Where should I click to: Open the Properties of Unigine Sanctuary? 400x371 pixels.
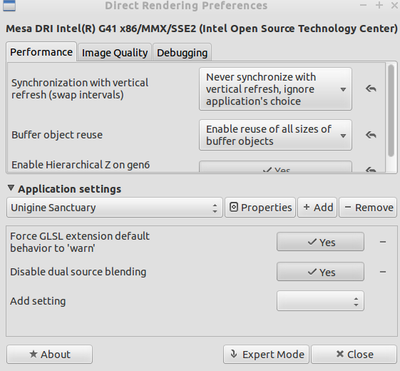260,207
